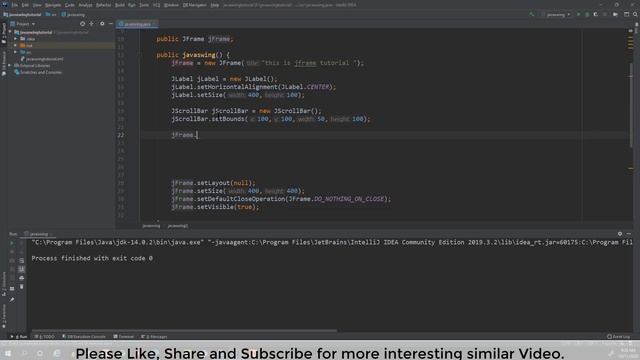
Task: Open the Analyze menu
Action: [x=85, y=5]
